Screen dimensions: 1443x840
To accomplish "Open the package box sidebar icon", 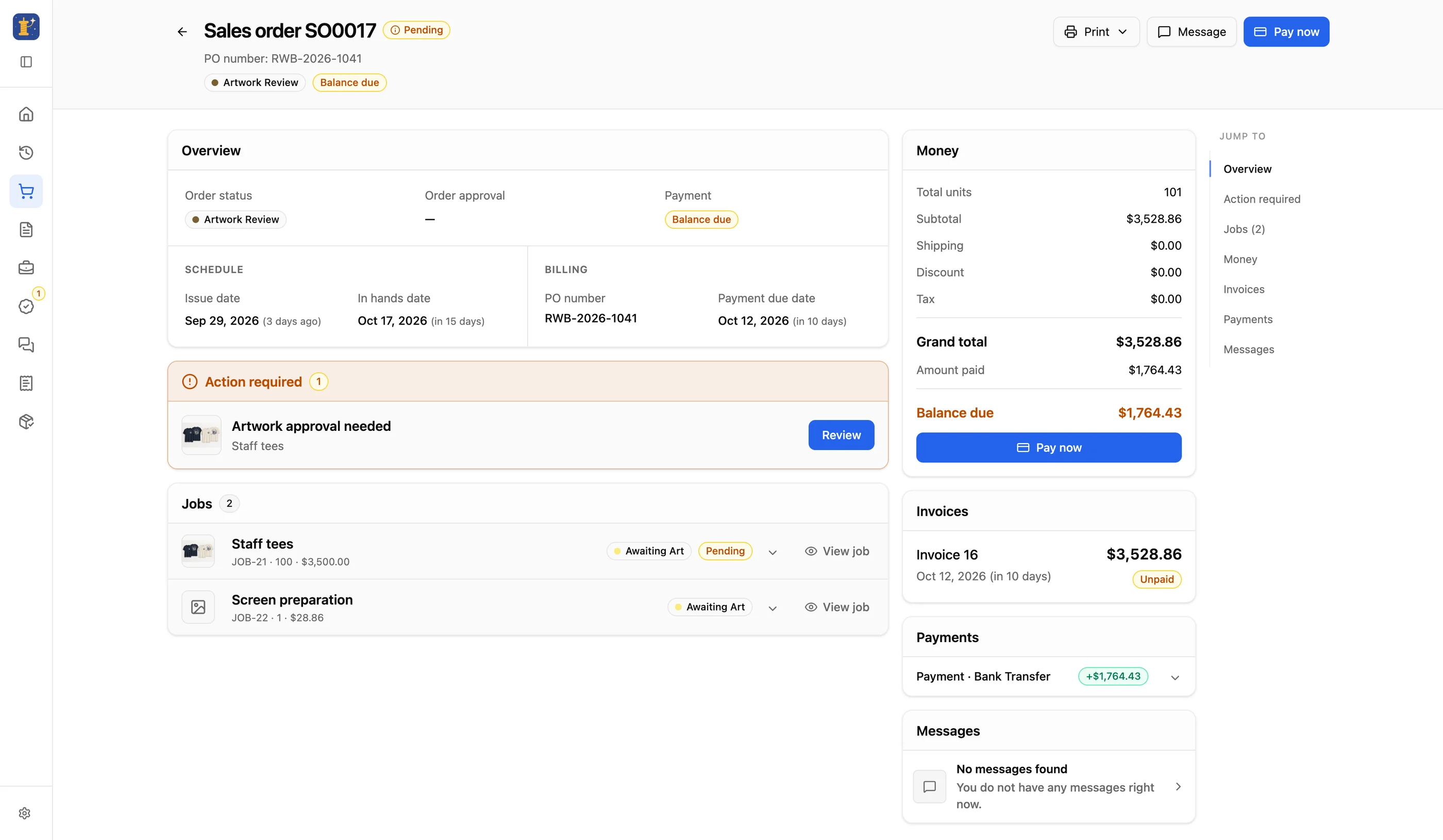I will (26, 422).
